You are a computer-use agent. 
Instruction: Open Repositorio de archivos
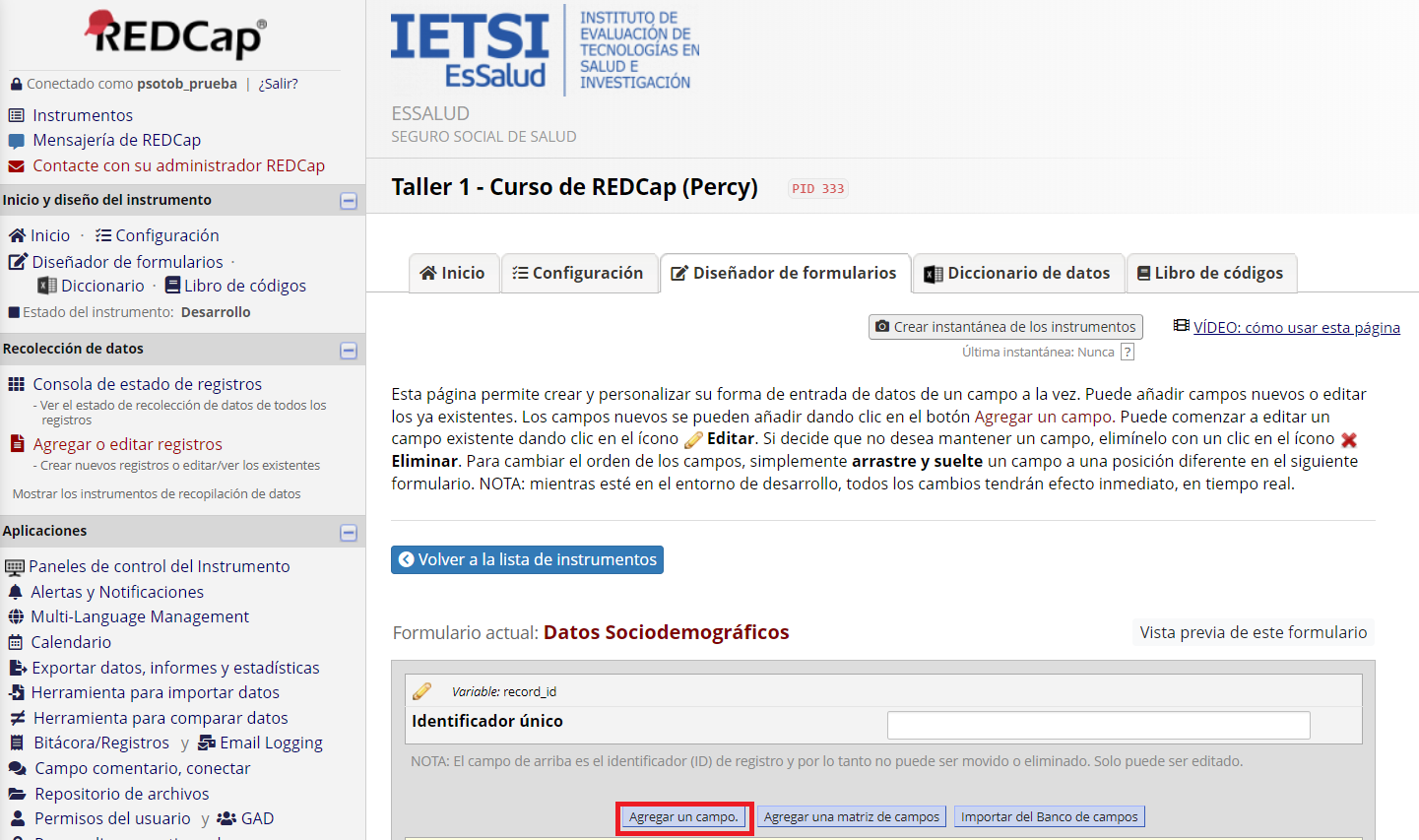point(121,794)
